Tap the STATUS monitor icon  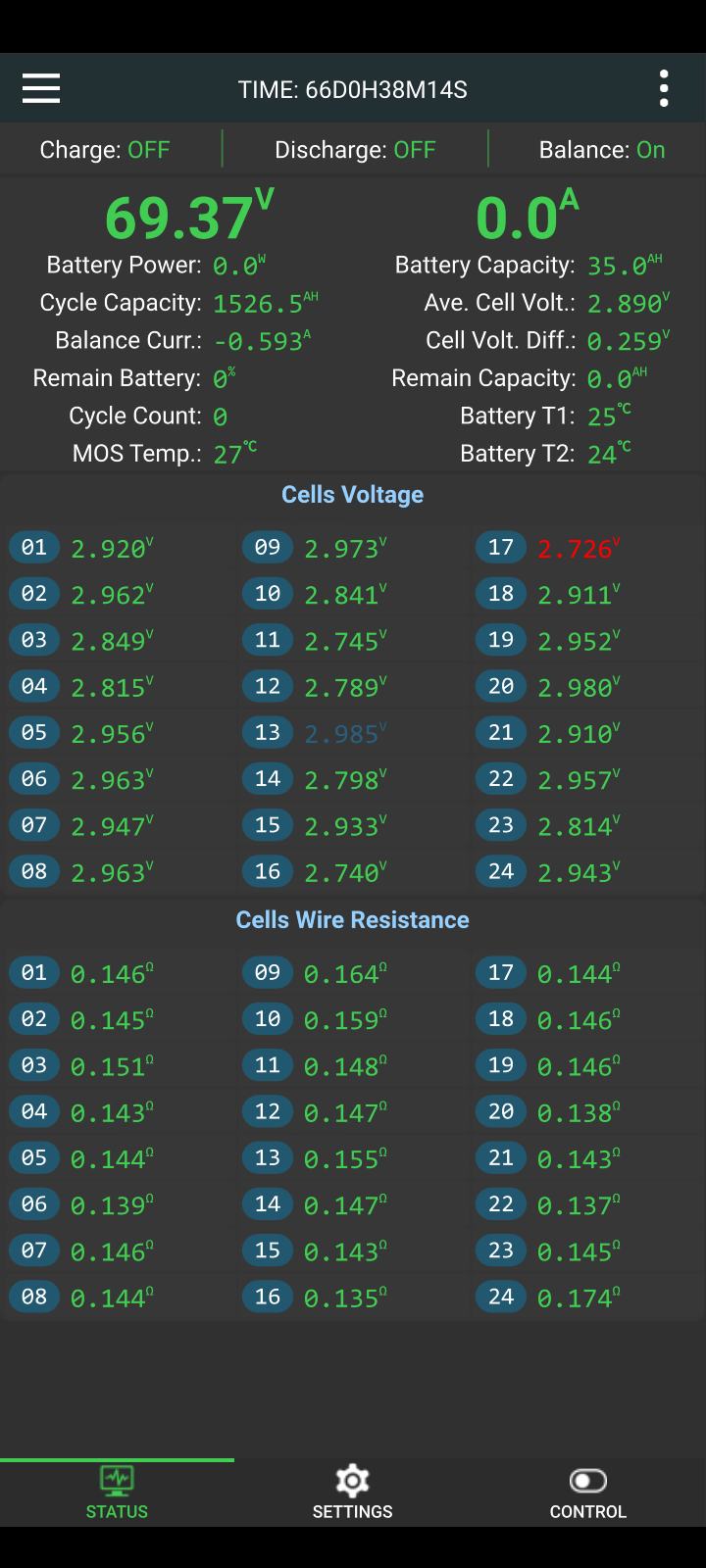pos(117,1480)
